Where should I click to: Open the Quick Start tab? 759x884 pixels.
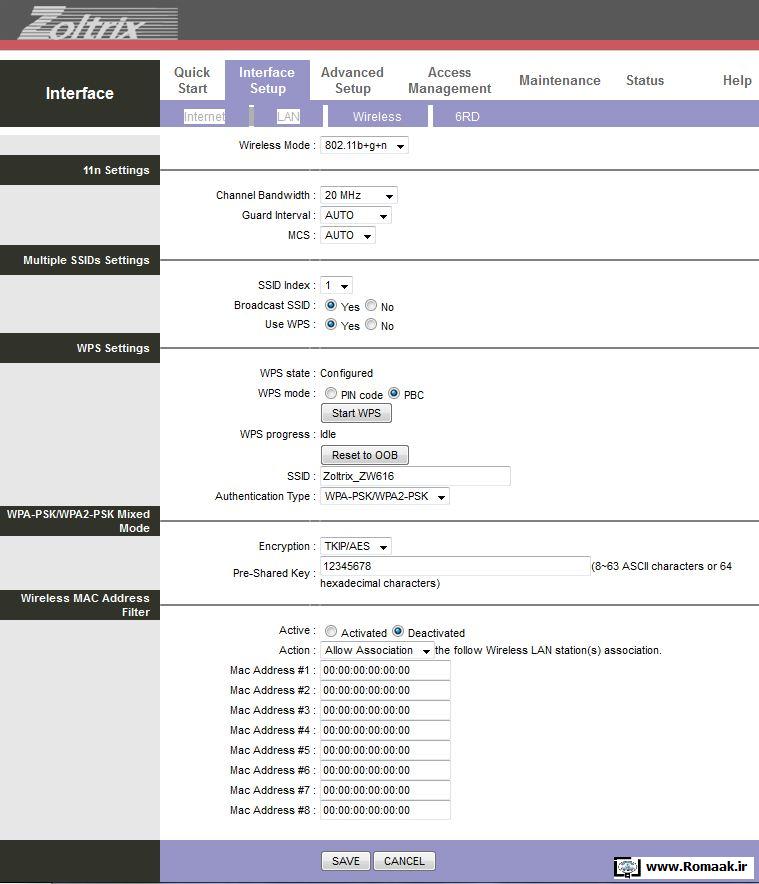click(192, 80)
